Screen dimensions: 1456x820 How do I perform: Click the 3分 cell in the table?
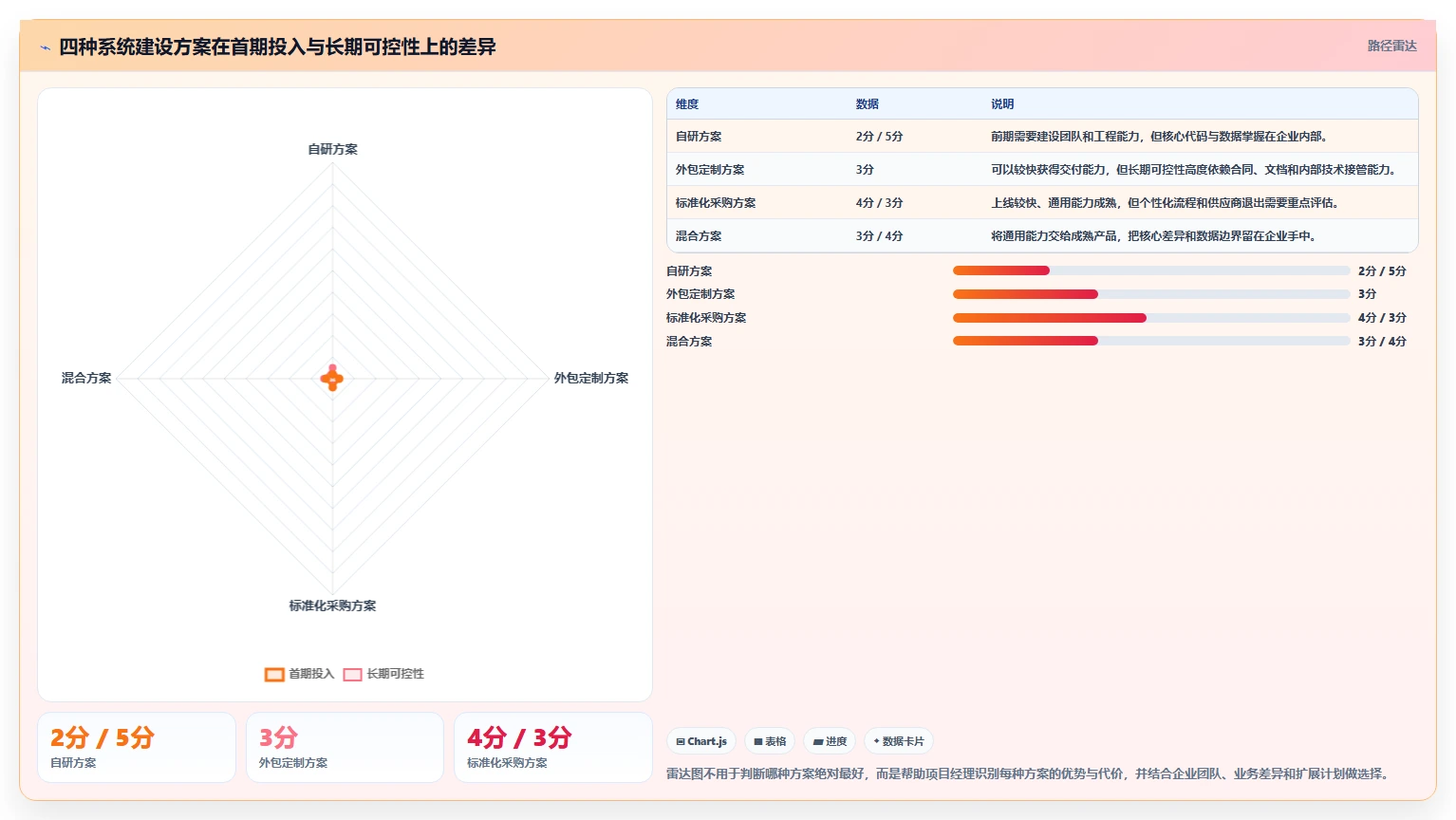(x=865, y=170)
